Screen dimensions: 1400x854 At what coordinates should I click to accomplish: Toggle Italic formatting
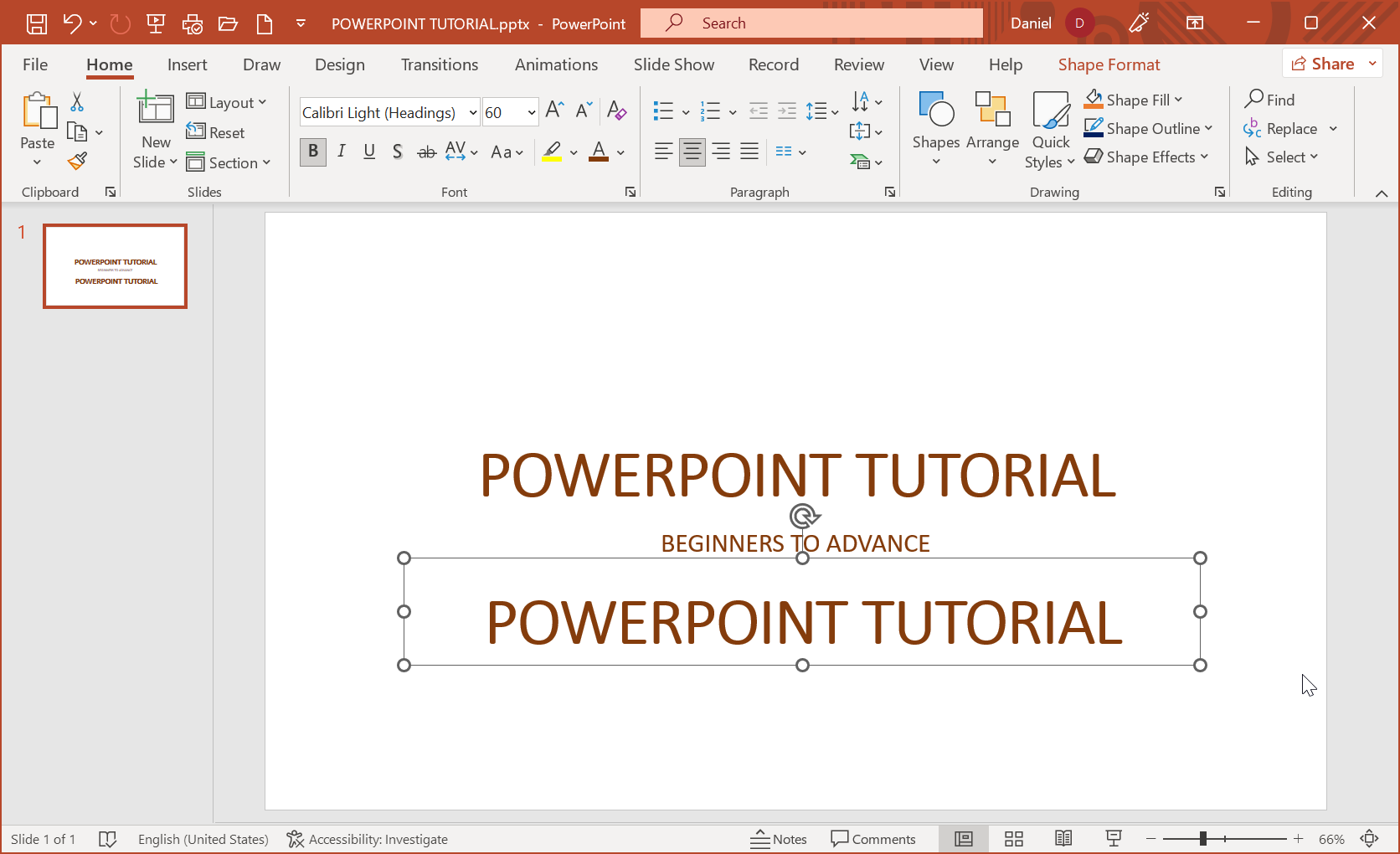coord(342,152)
